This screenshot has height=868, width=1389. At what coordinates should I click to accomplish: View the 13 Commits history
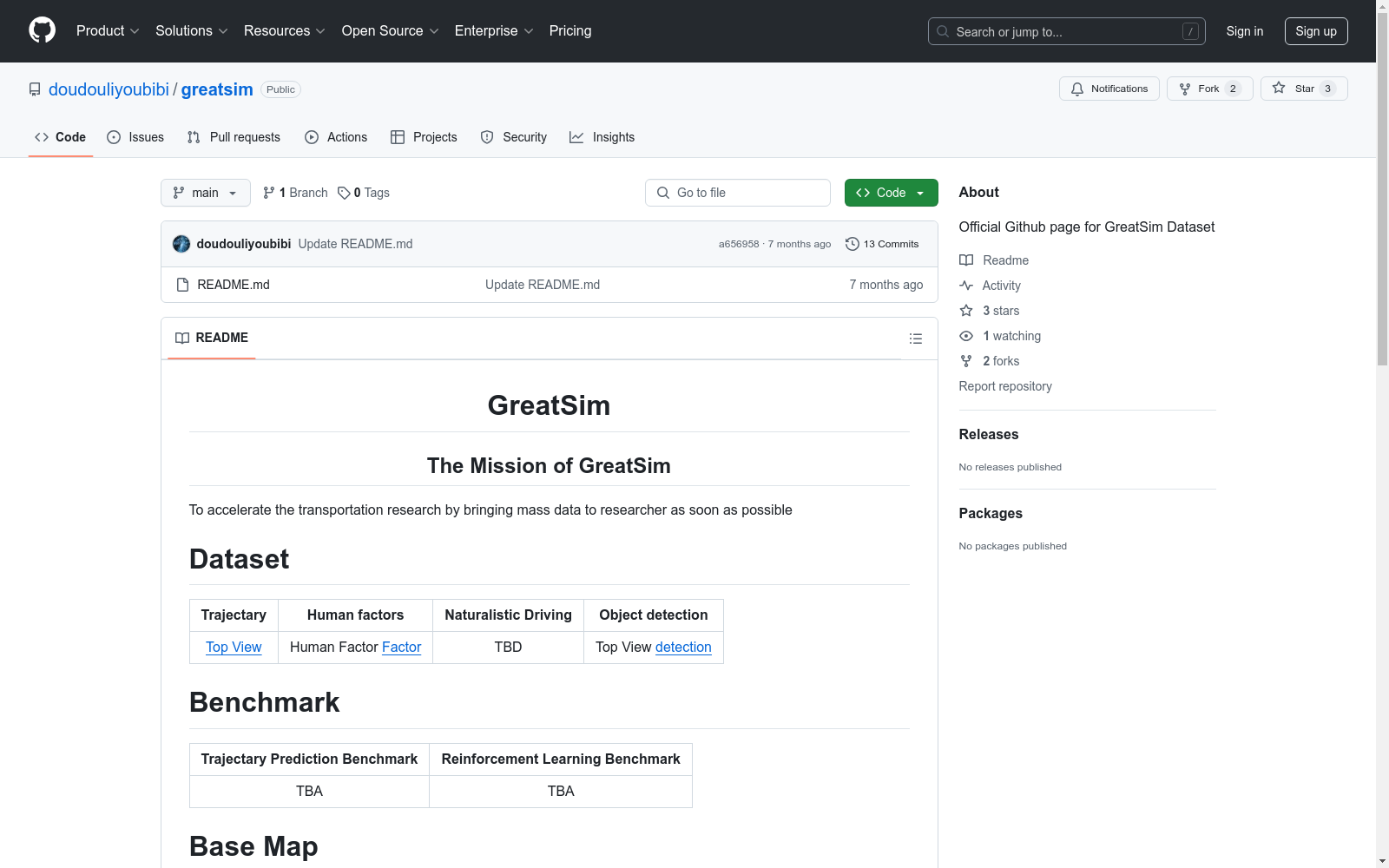click(882, 244)
